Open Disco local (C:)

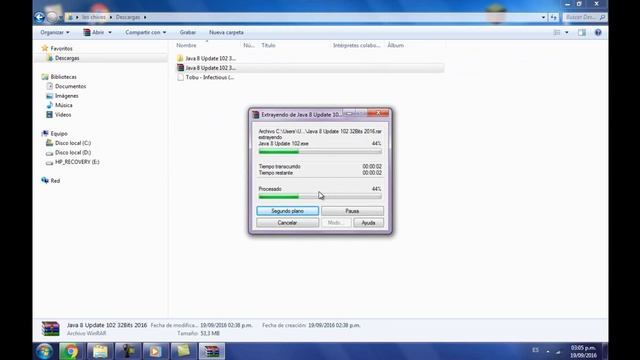tap(73, 143)
